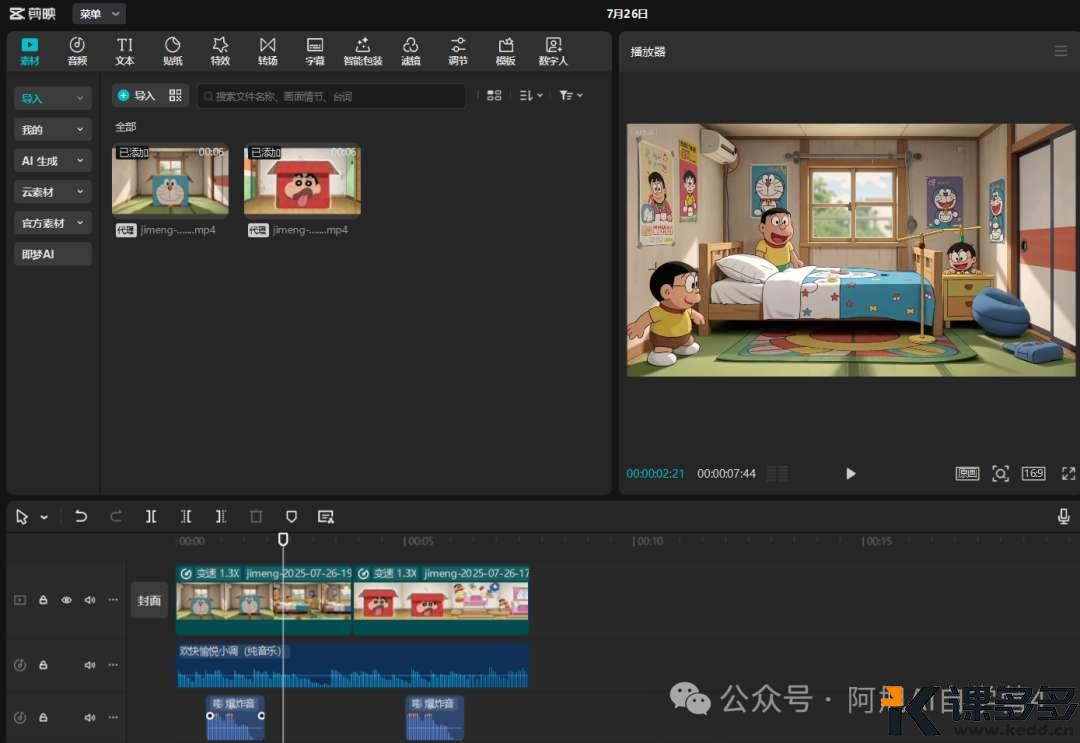Click the QR code import icon
The image size is (1080, 743).
[x=176, y=96]
